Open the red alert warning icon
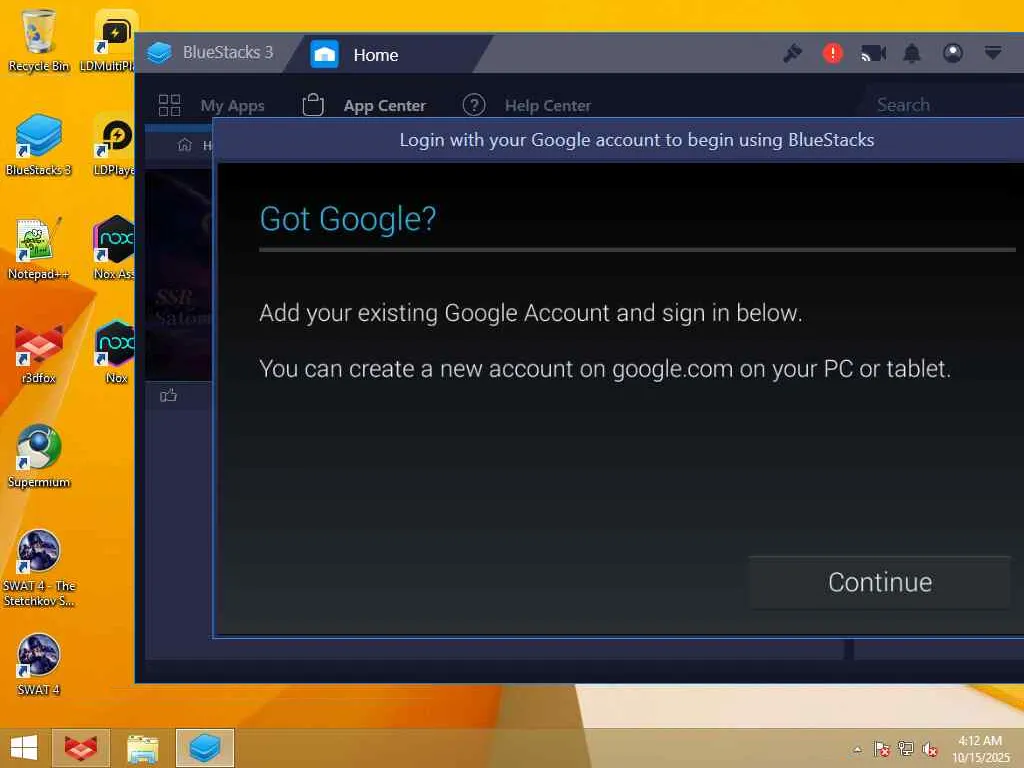Image resolution: width=1024 pixels, height=768 pixels. tap(833, 54)
